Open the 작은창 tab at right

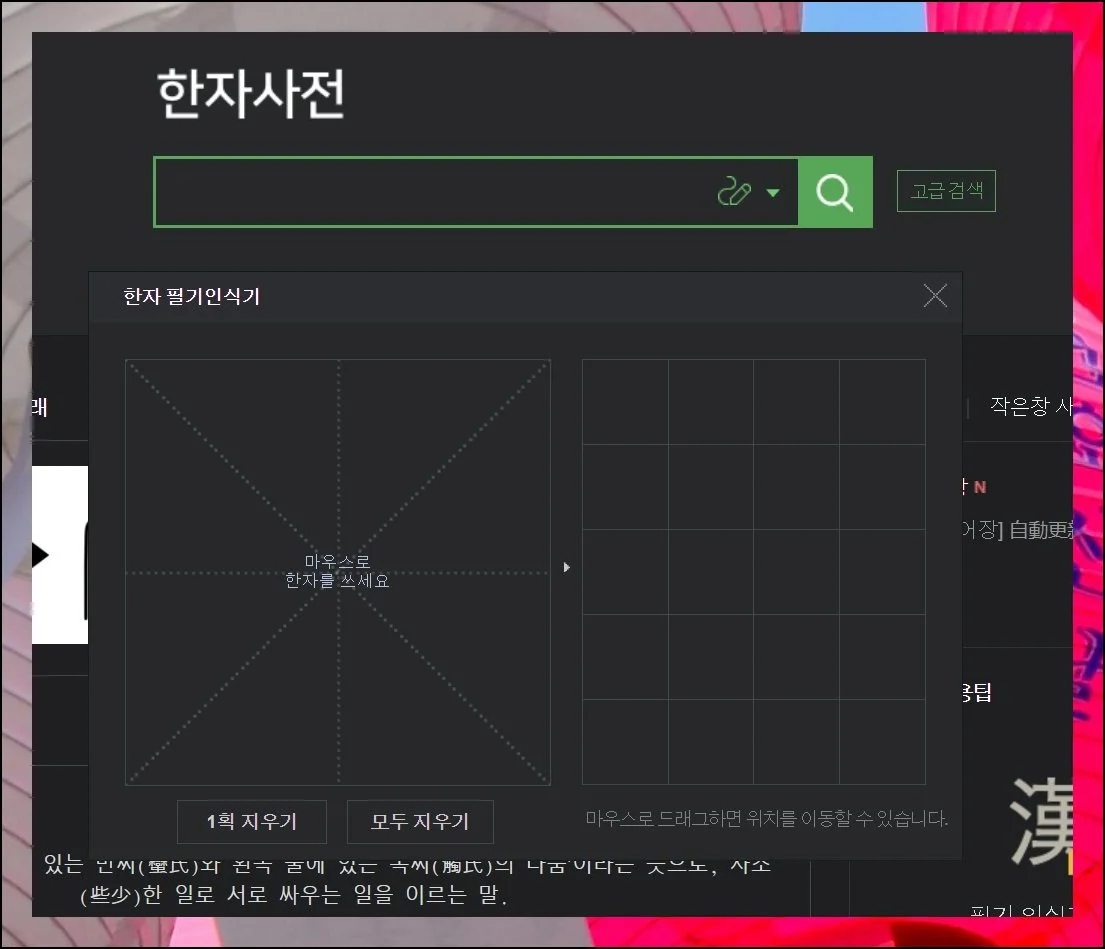pos(1030,406)
